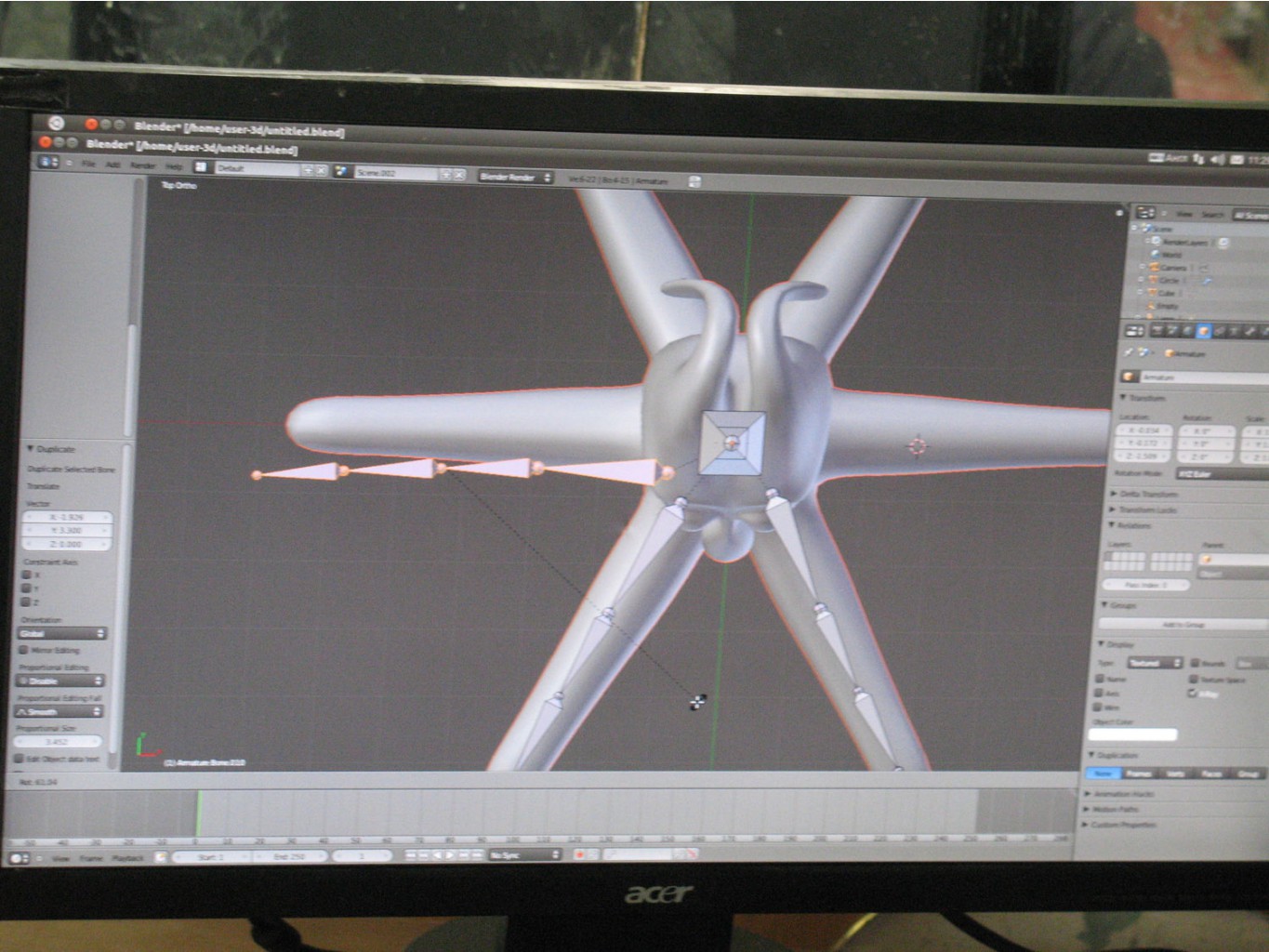Screen dimensions: 1269x952
Task: Toggle the Bounds display checkbox
Action: [x=1195, y=664]
